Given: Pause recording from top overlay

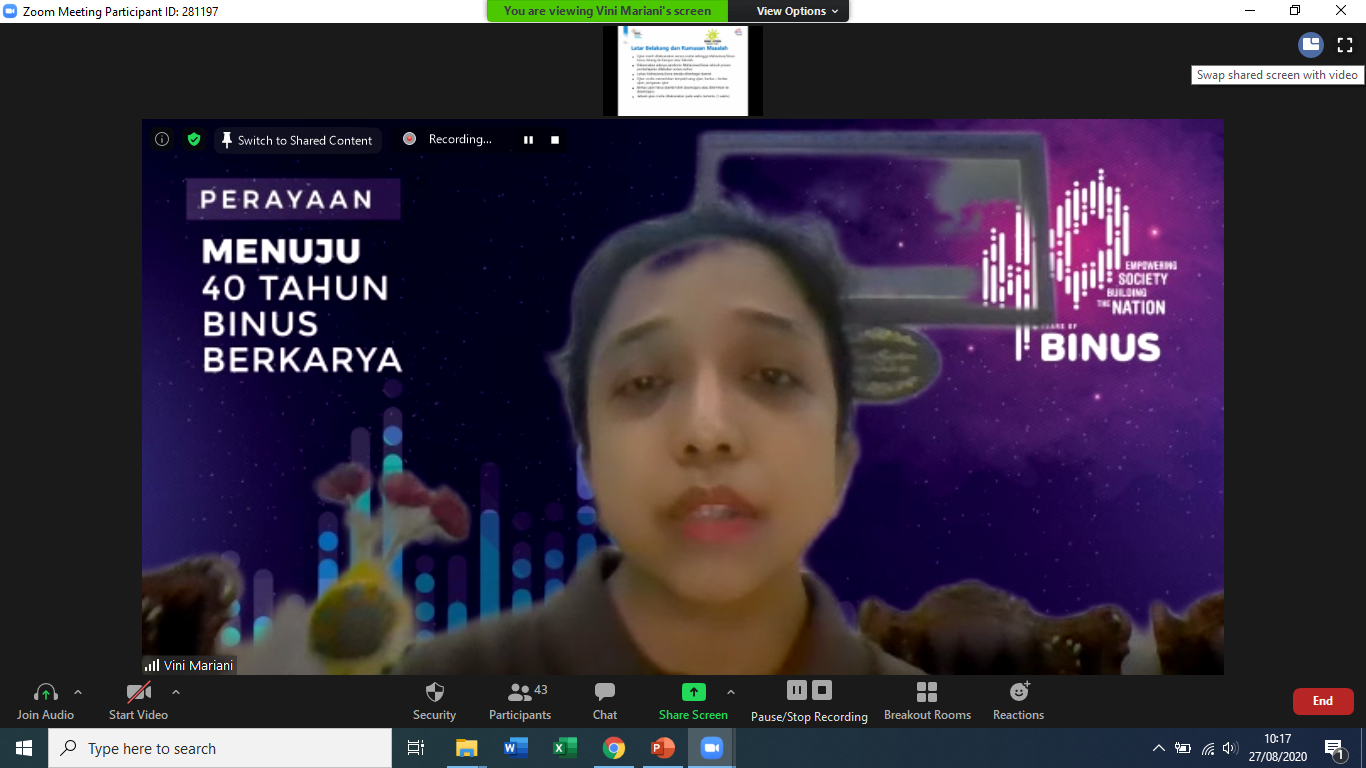Looking at the screenshot, I should coord(528,140).
